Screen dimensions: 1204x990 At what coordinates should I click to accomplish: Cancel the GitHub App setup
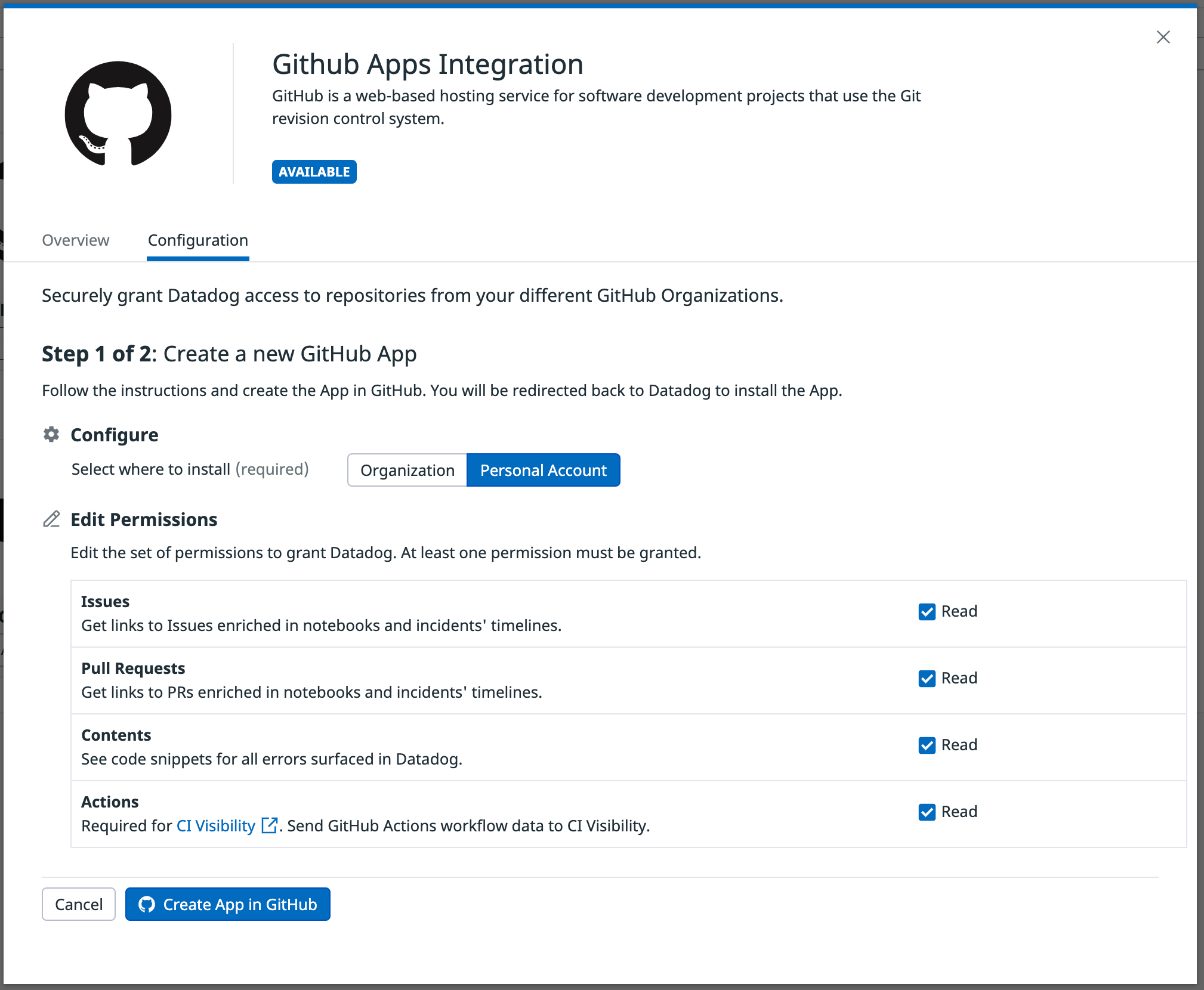79,904
